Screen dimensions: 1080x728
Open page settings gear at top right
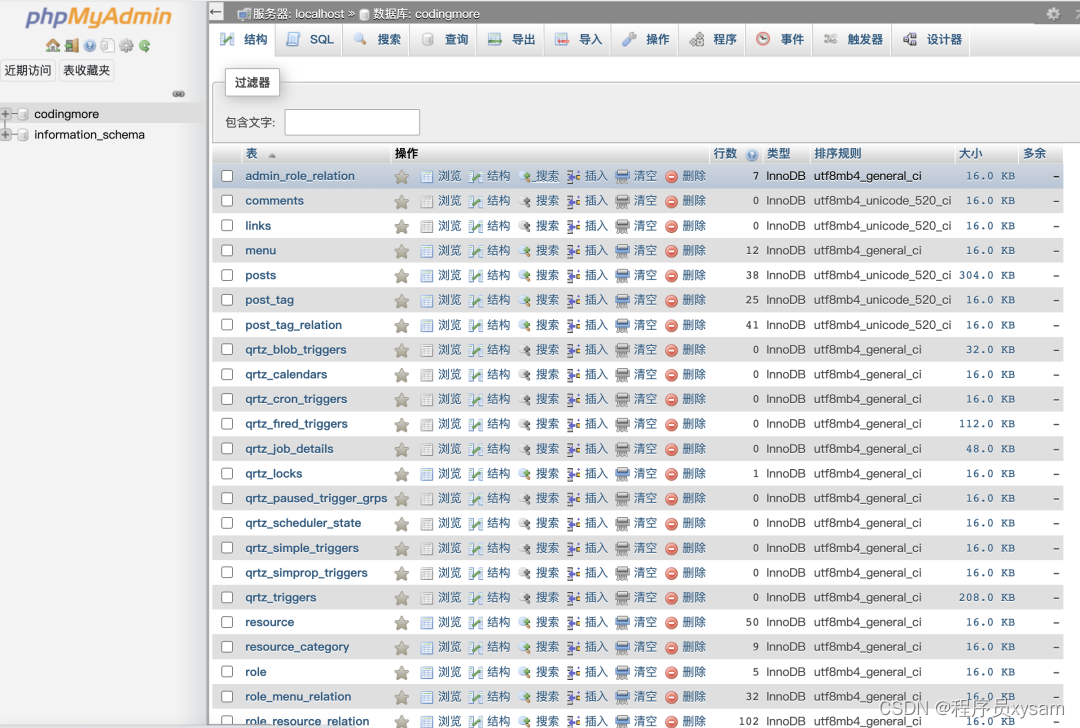click(x=1053, y=13)
